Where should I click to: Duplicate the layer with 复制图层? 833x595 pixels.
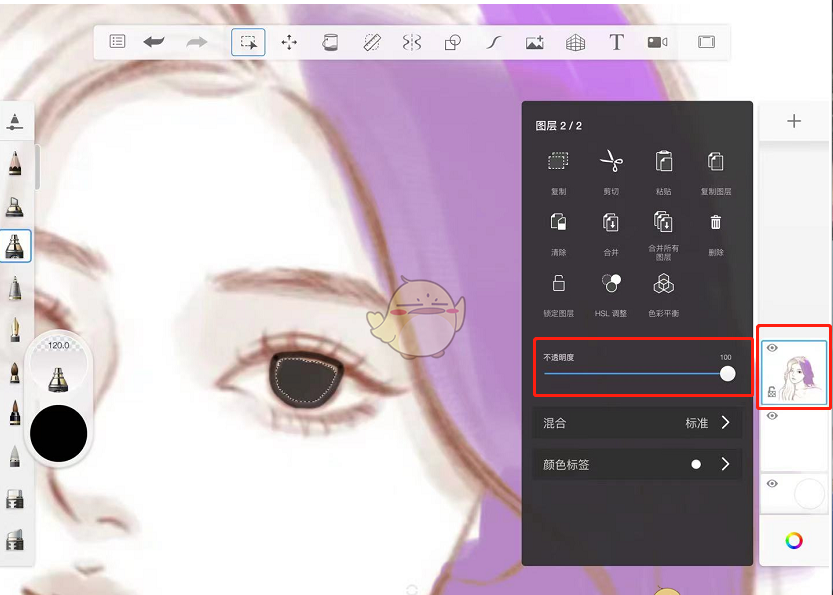click(x=716, y=162)
